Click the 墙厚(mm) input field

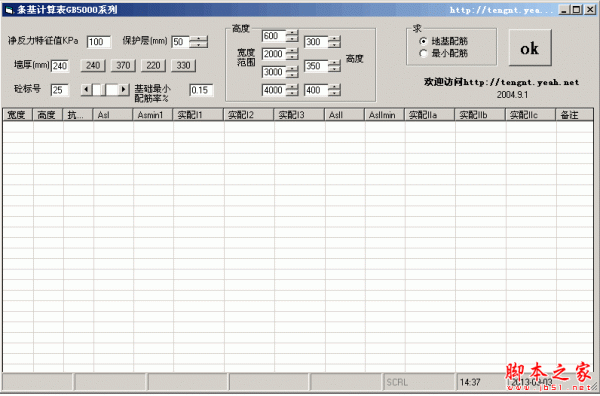[x=60, y=66]
